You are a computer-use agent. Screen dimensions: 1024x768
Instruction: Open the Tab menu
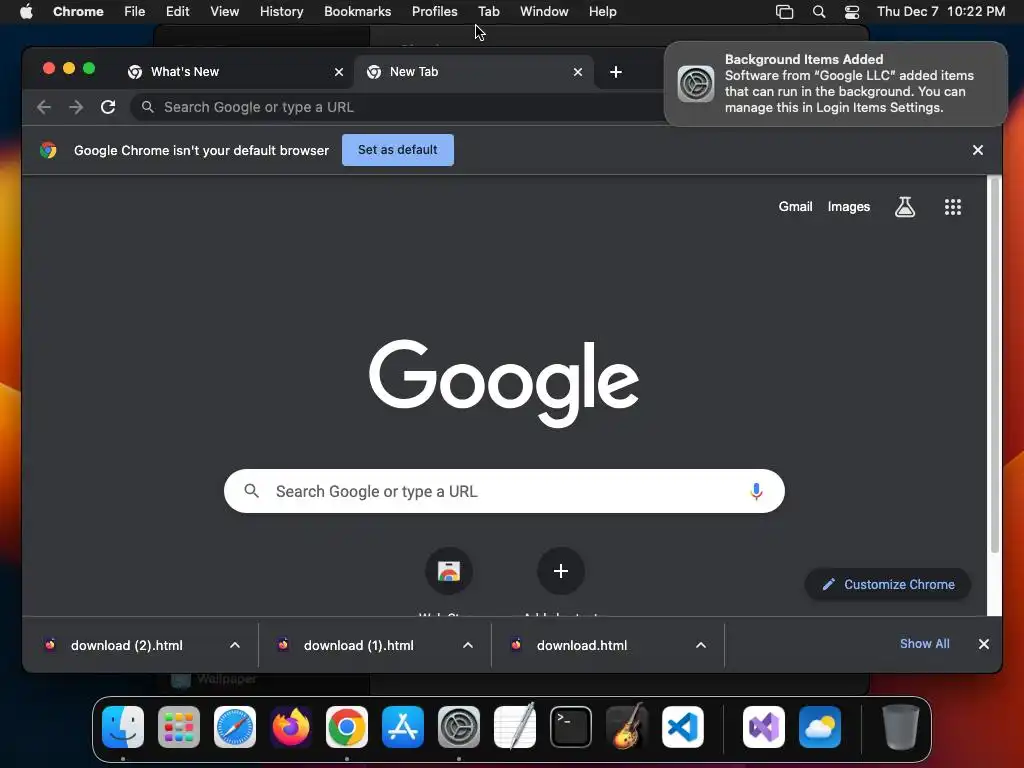(x=488, y=12)
